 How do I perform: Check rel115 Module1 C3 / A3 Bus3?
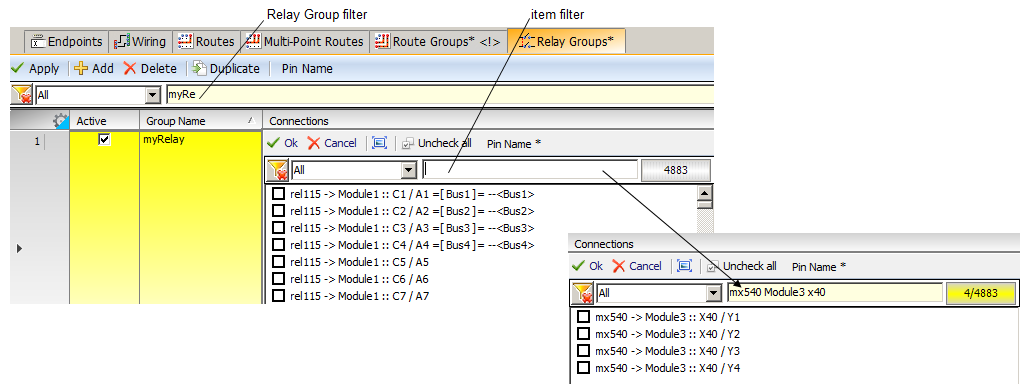[278, 227]
